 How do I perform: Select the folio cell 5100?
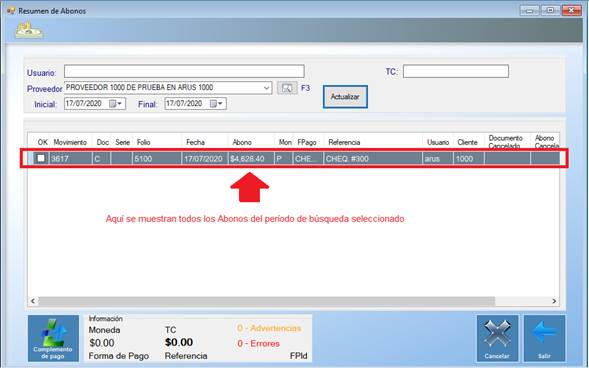(157, 158)
